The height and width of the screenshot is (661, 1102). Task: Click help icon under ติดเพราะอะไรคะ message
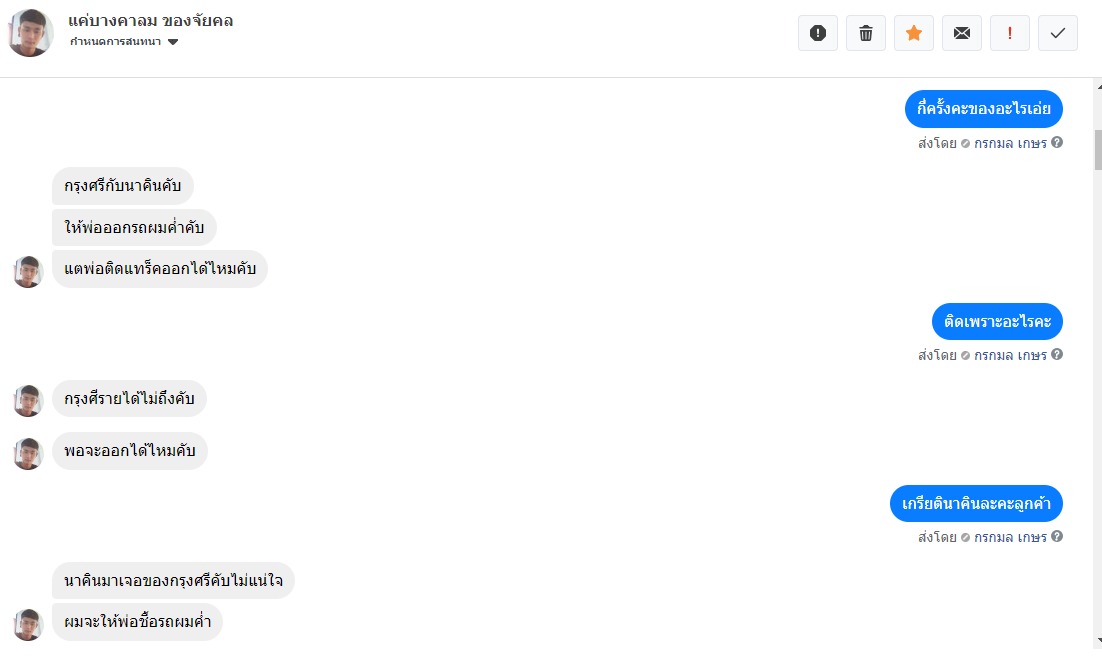[1057, 355]
